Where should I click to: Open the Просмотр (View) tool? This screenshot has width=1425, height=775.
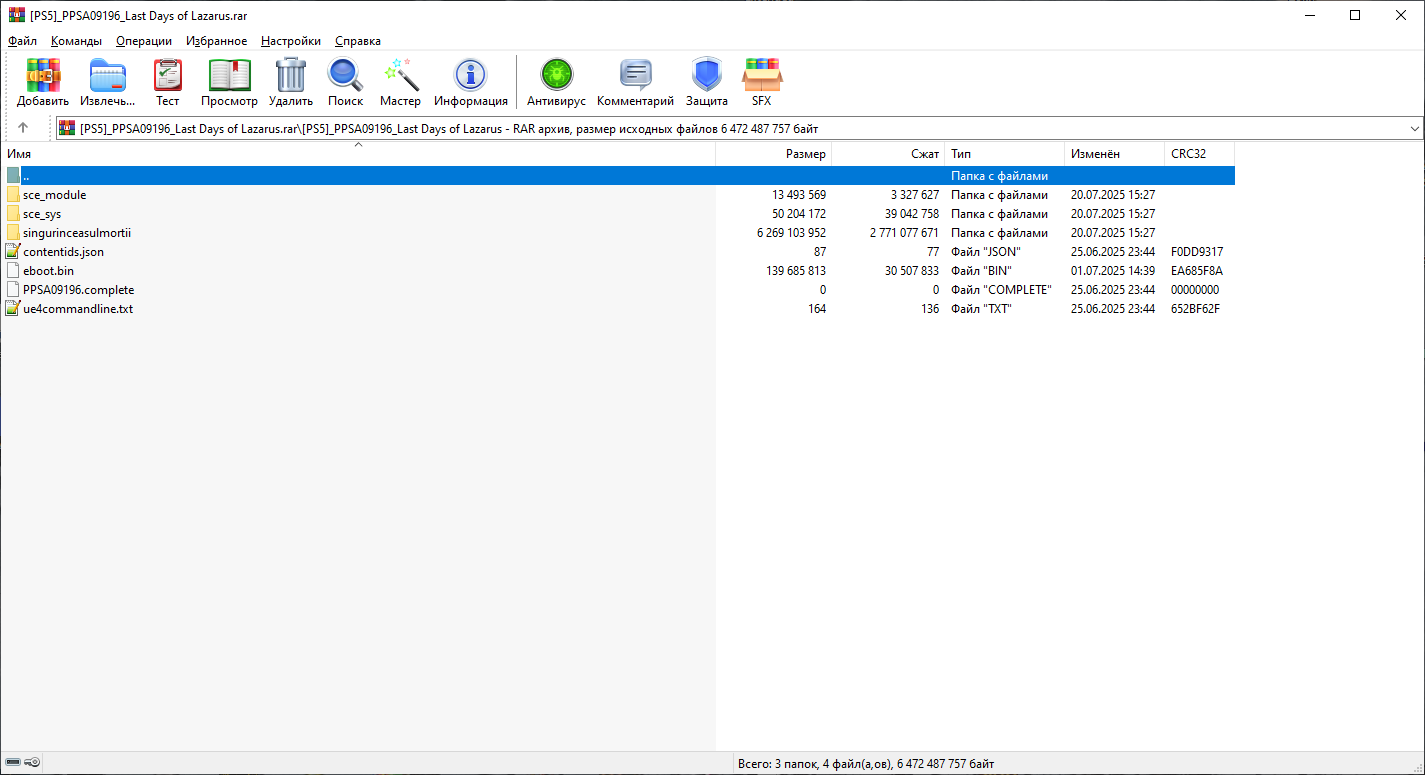pos(229,75)
